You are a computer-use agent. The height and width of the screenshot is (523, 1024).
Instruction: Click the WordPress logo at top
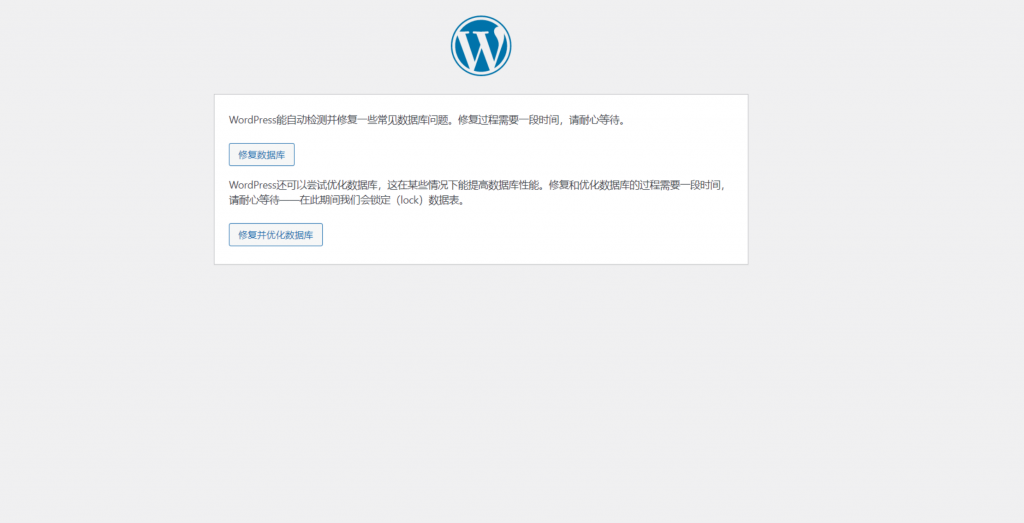pos(481,46)
